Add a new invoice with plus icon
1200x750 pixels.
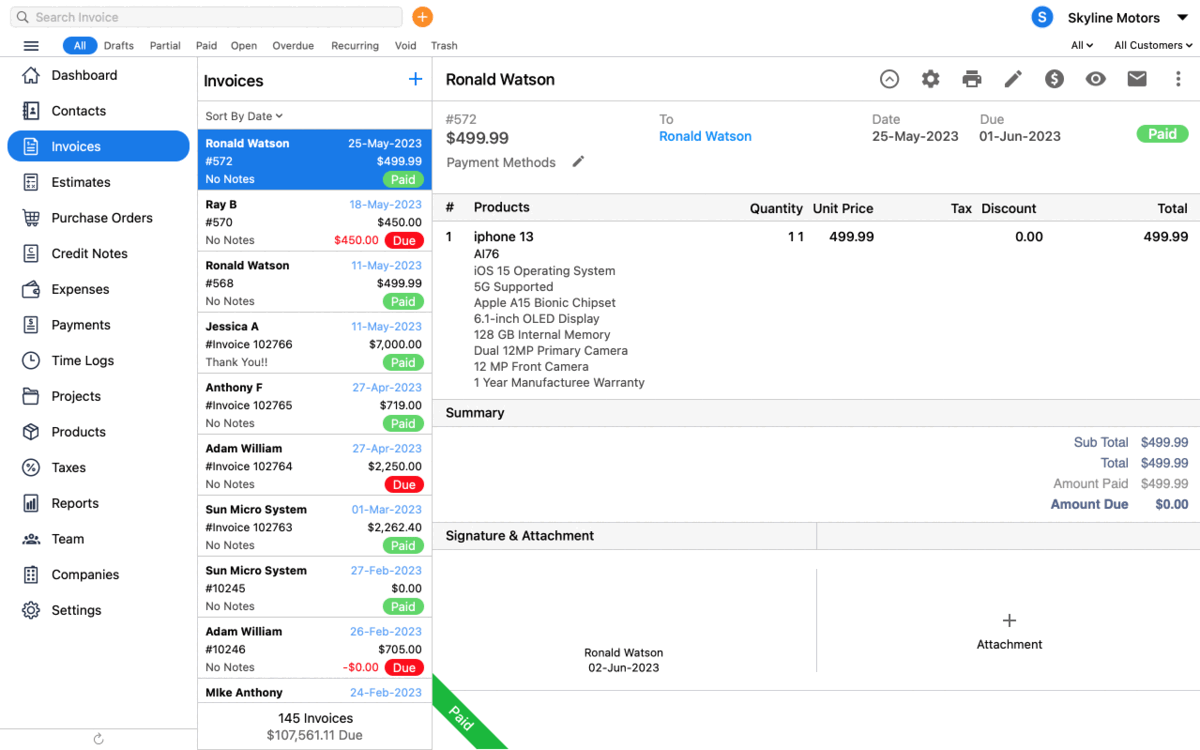pyautogui.click(x=416, y=79)
